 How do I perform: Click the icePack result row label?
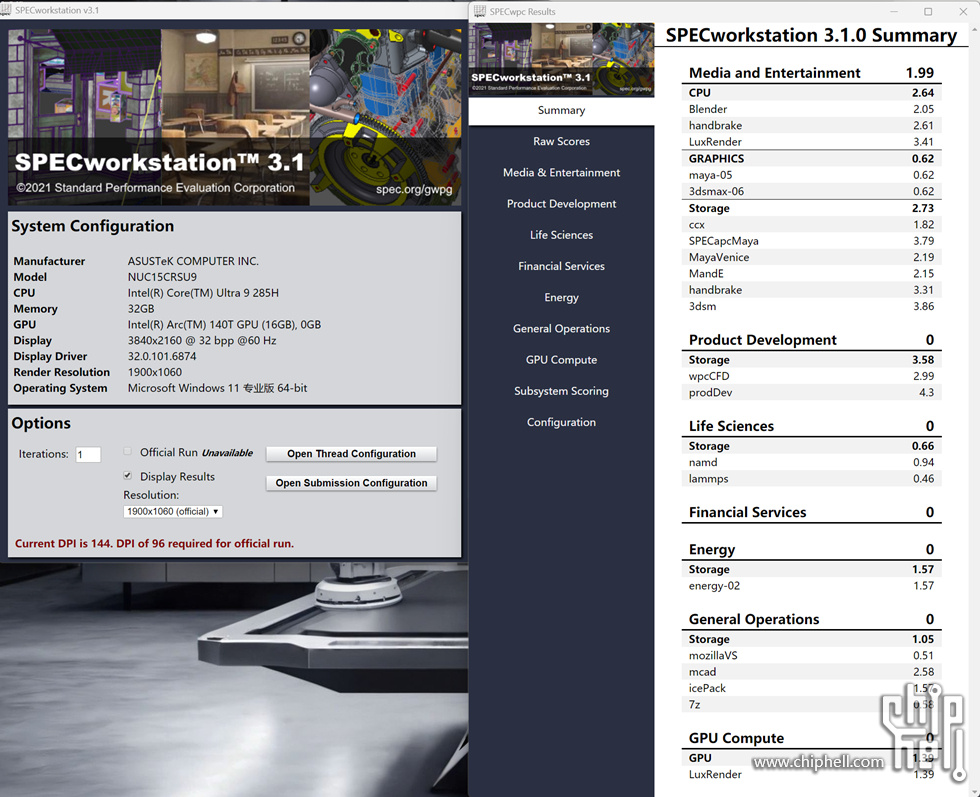click(707, 688)
